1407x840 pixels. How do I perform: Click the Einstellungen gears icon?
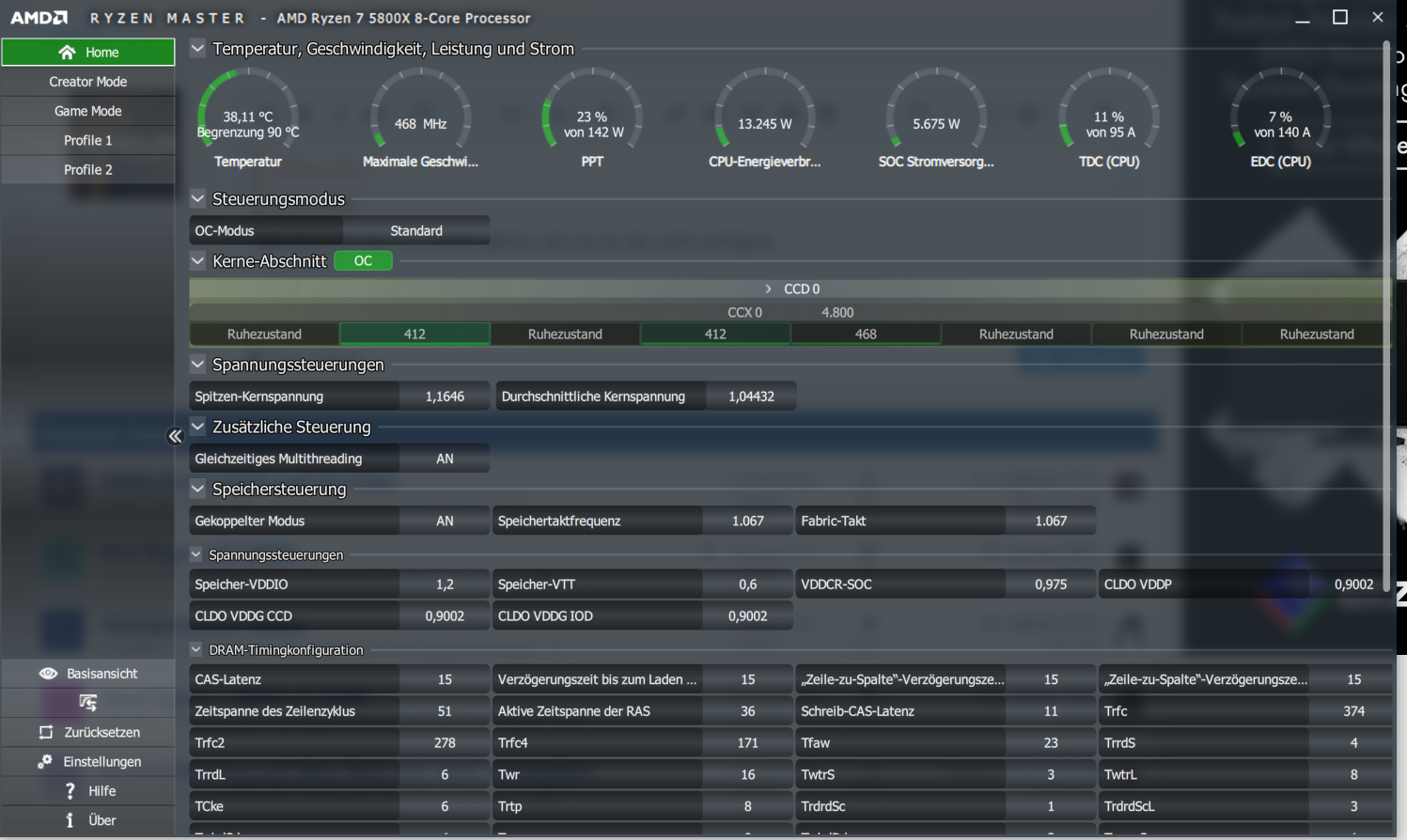point(45,761)
